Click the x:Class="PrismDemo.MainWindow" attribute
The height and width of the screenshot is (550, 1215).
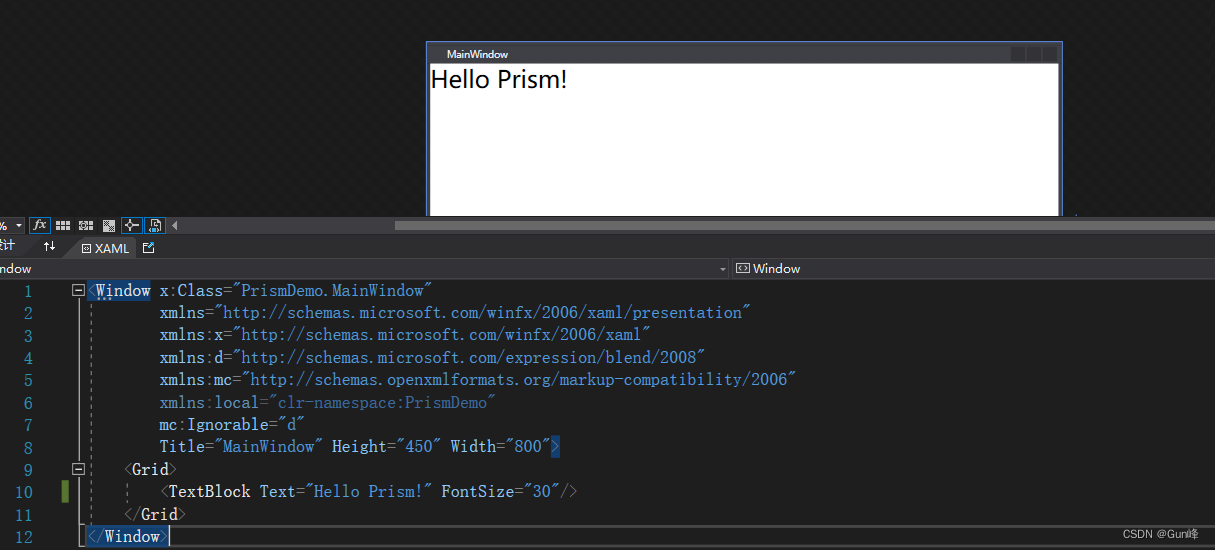tap(296, 290)
